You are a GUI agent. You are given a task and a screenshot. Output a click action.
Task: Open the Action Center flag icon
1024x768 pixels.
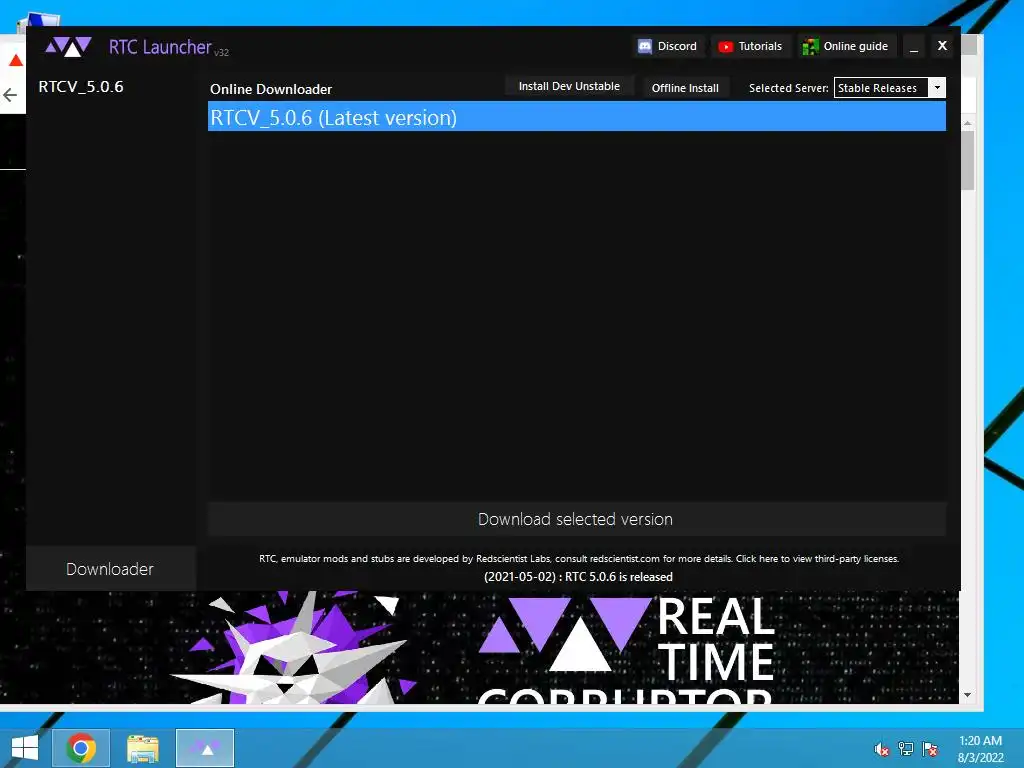(929, 749)
